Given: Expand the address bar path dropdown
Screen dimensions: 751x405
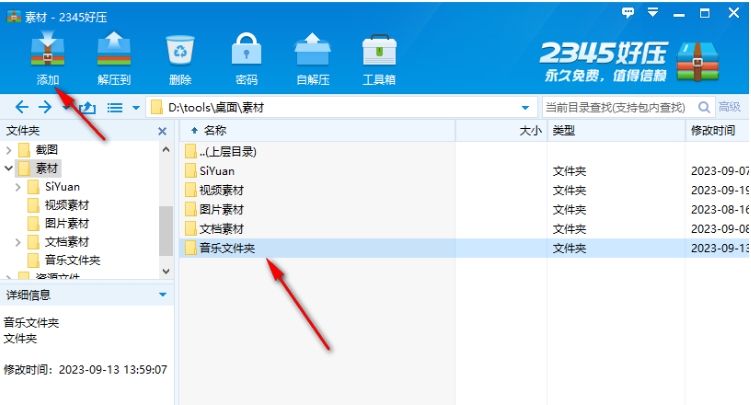Looking at the screenshot, I should [526, 107].
